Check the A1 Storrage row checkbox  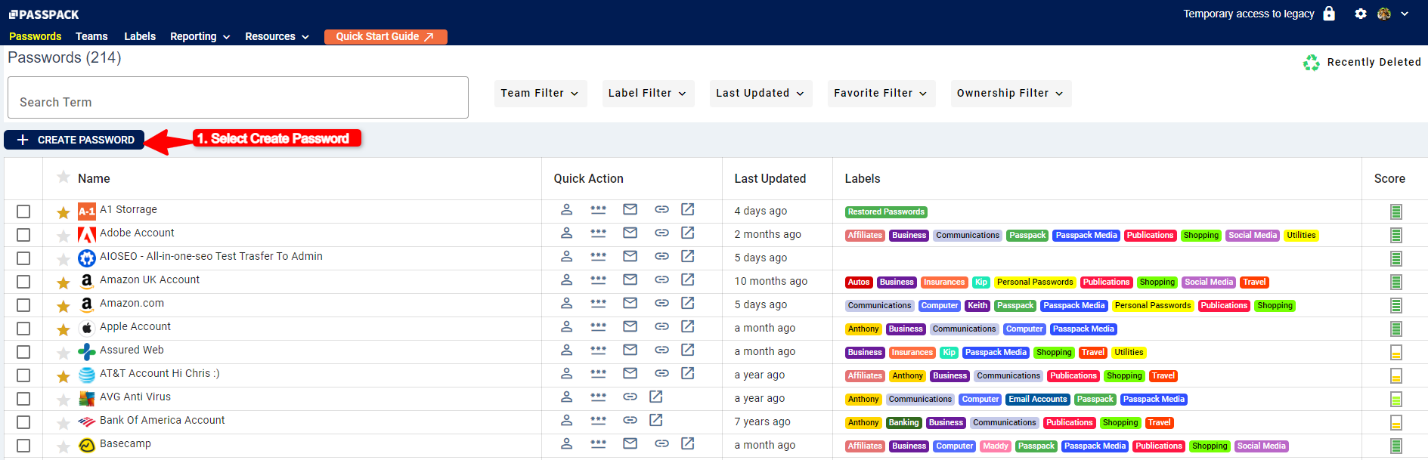23,212
